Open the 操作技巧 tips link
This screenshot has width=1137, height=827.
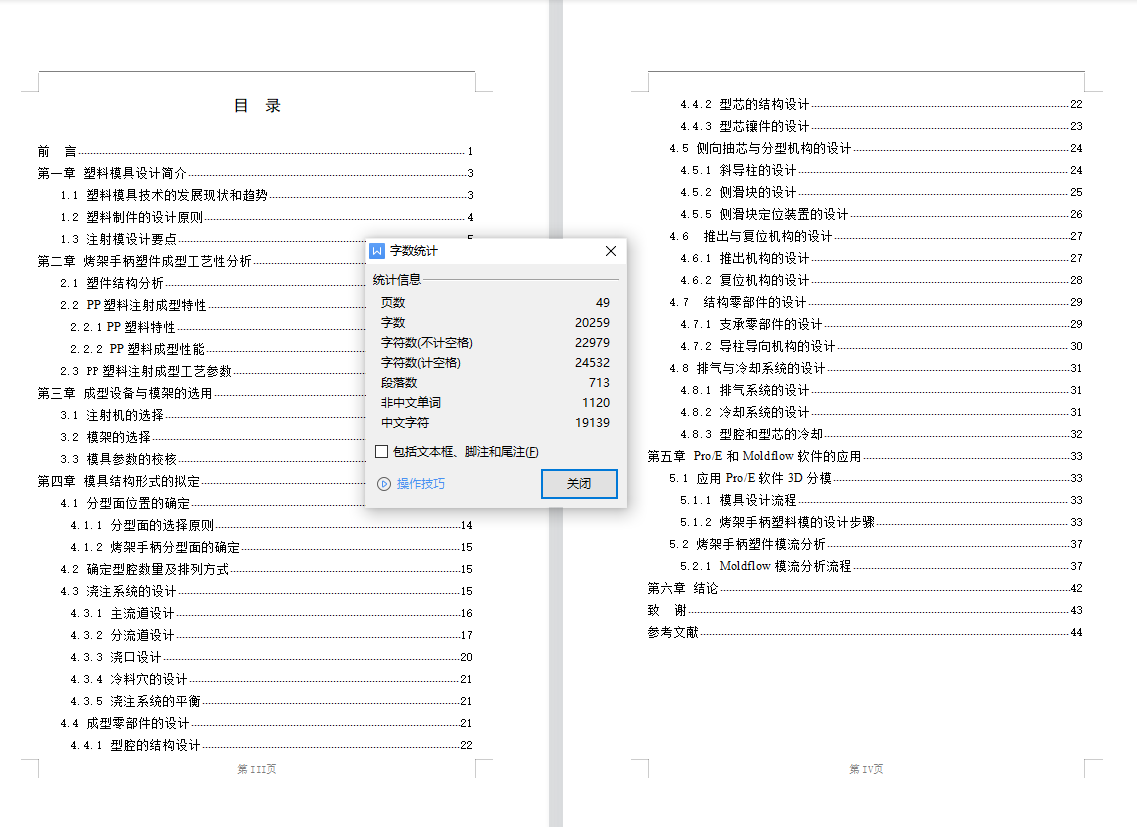pyautogui.click(x=421, y=484)
